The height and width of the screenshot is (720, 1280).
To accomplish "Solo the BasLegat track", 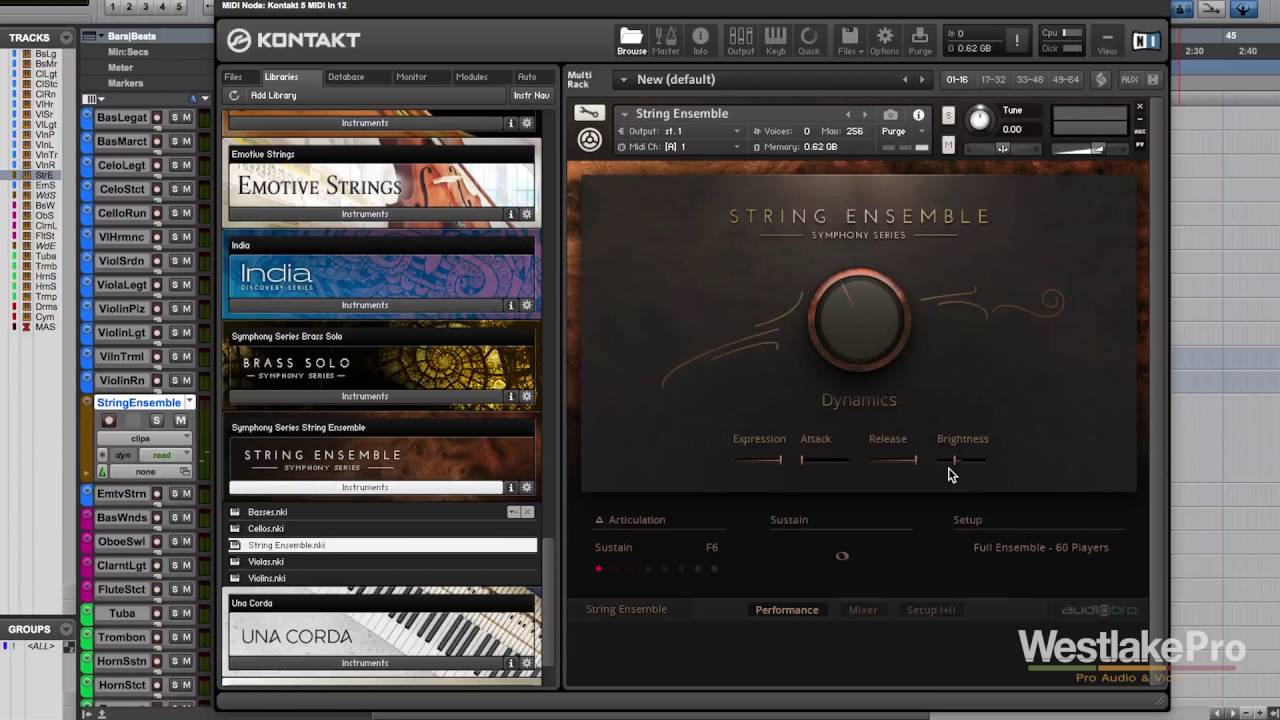I will point(175,117).
